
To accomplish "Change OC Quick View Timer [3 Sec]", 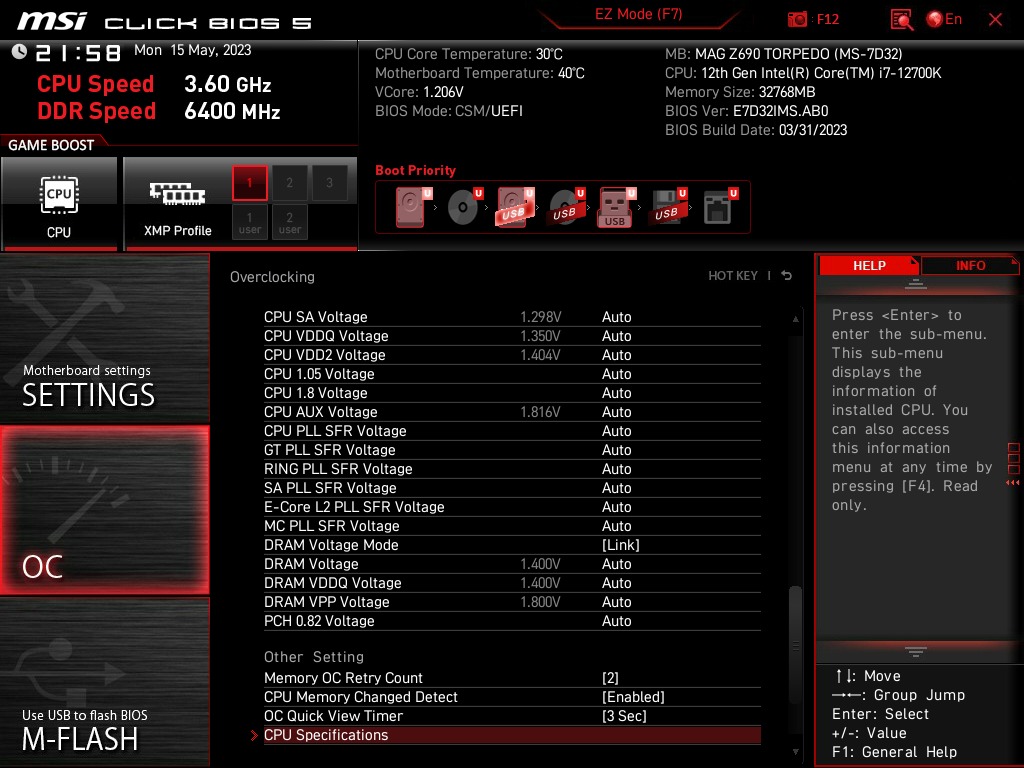I will click(624, 716).
